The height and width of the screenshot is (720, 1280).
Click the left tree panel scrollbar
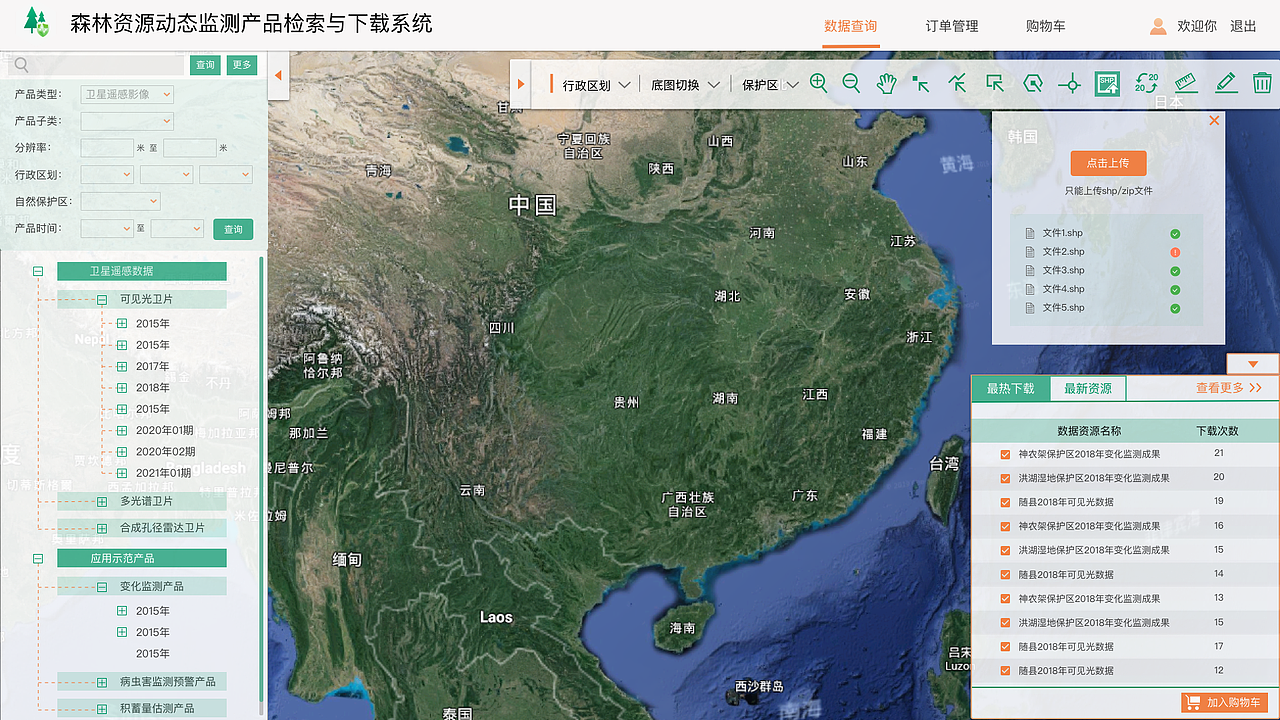tap(262, 485)
